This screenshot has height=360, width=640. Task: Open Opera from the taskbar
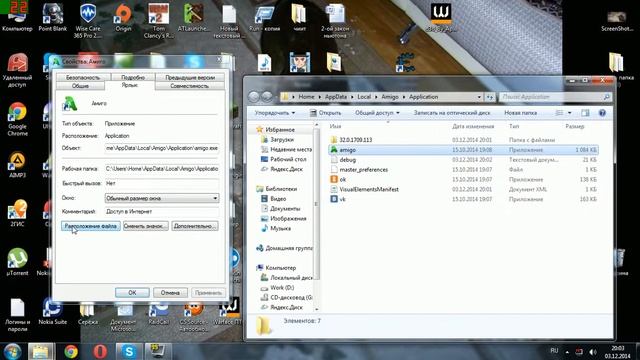point(100,351)
